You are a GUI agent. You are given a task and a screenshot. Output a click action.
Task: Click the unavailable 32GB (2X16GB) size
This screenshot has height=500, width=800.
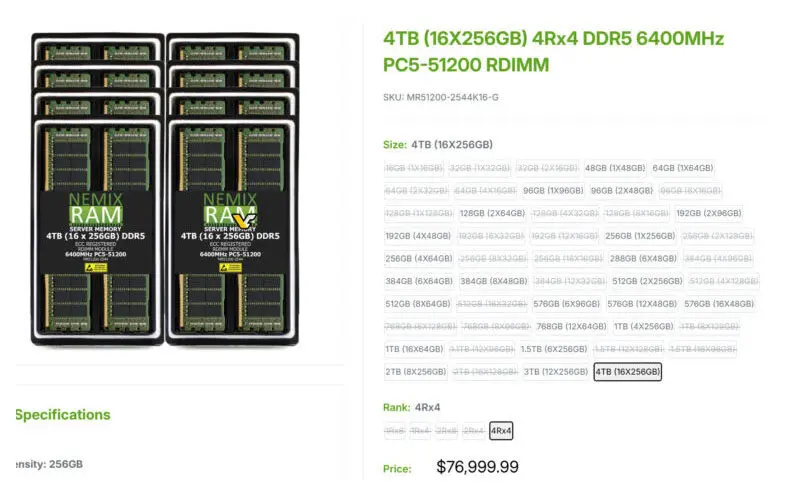click(x=547, y=168)
